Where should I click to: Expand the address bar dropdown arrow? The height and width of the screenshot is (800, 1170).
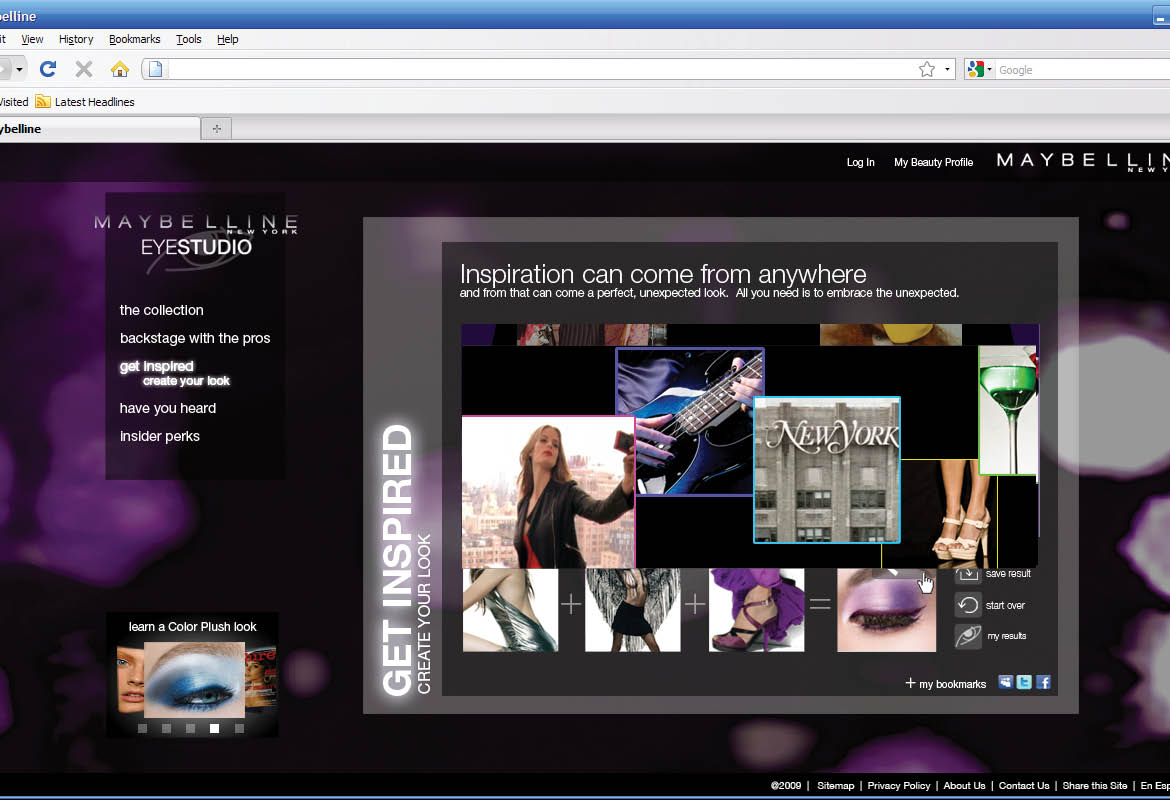(x=948, y=69)
